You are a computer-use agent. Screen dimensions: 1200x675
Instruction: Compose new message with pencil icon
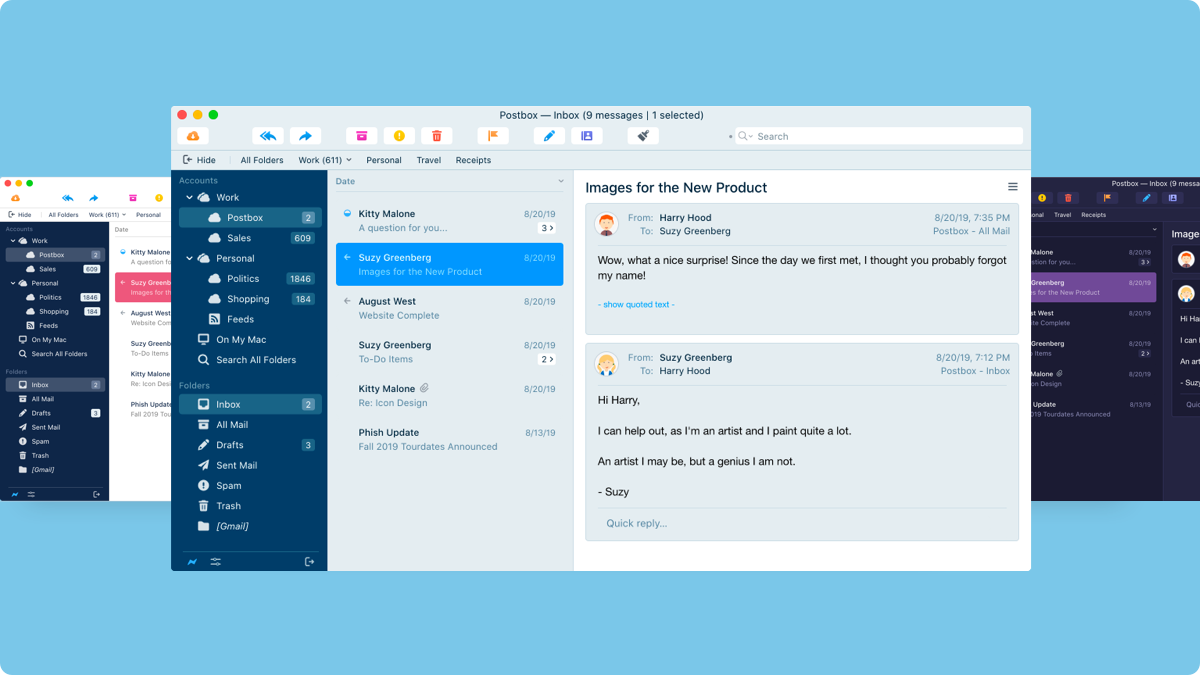(x=548, y=136)
